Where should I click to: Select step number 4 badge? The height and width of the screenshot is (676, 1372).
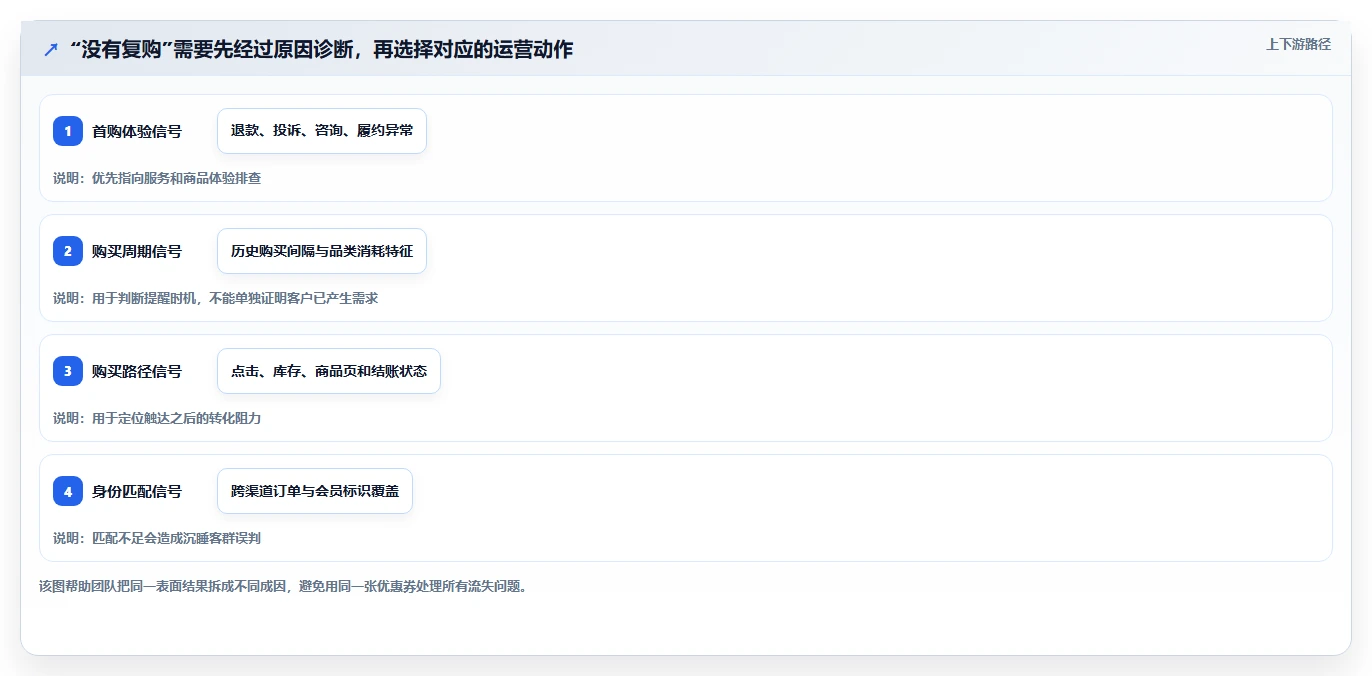[68, 491]
